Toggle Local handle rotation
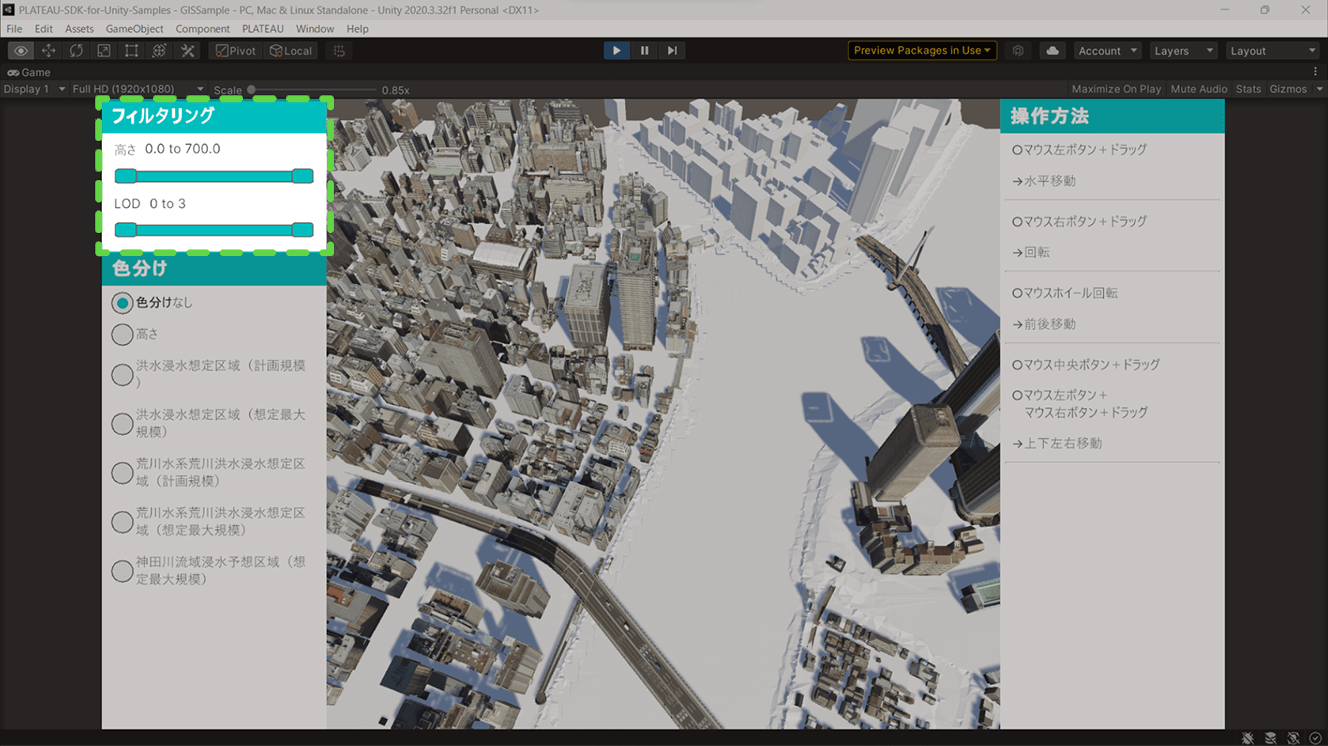This screenshot has width=1328, height=746. click(x=291, y=51)
